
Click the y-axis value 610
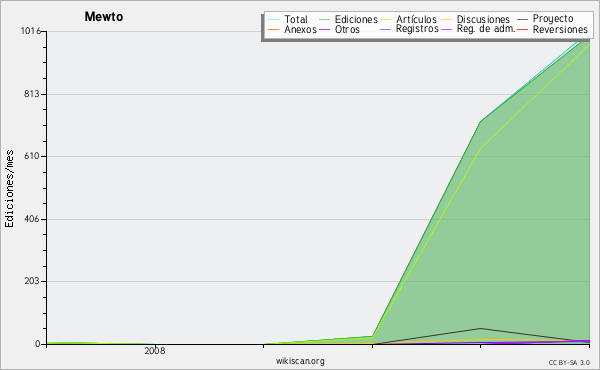tap(32, 156)
